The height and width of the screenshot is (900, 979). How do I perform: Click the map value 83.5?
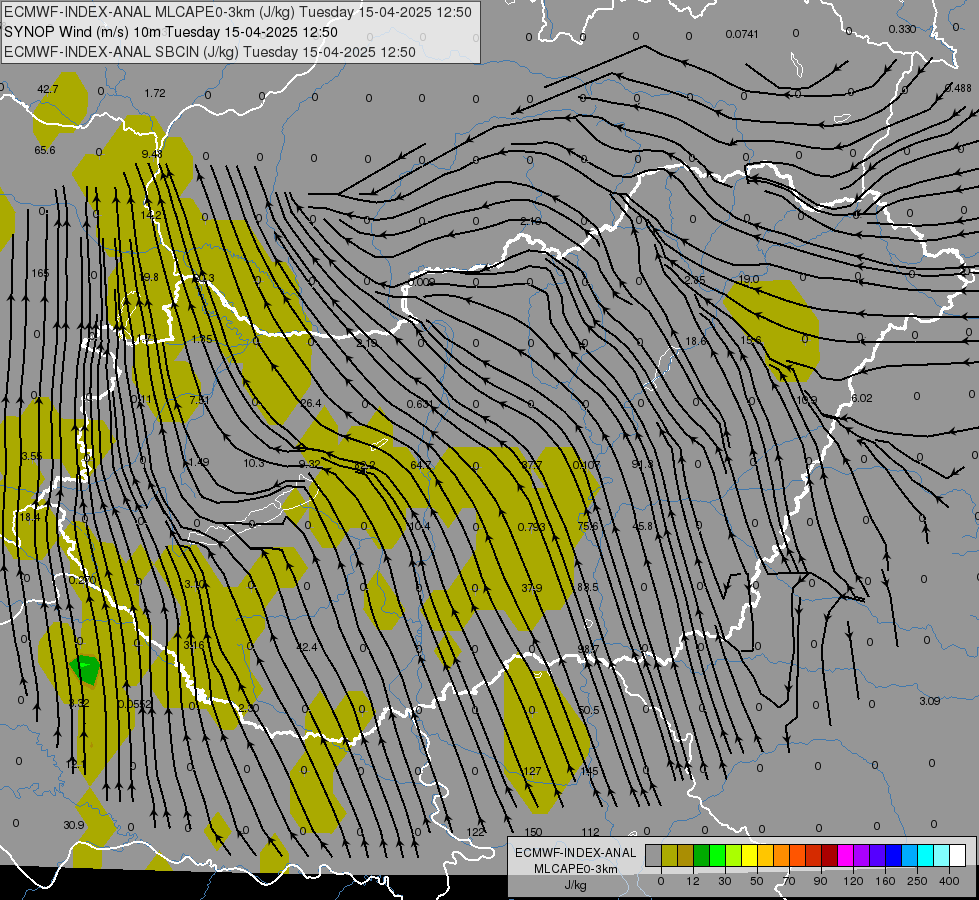[588, 587]
